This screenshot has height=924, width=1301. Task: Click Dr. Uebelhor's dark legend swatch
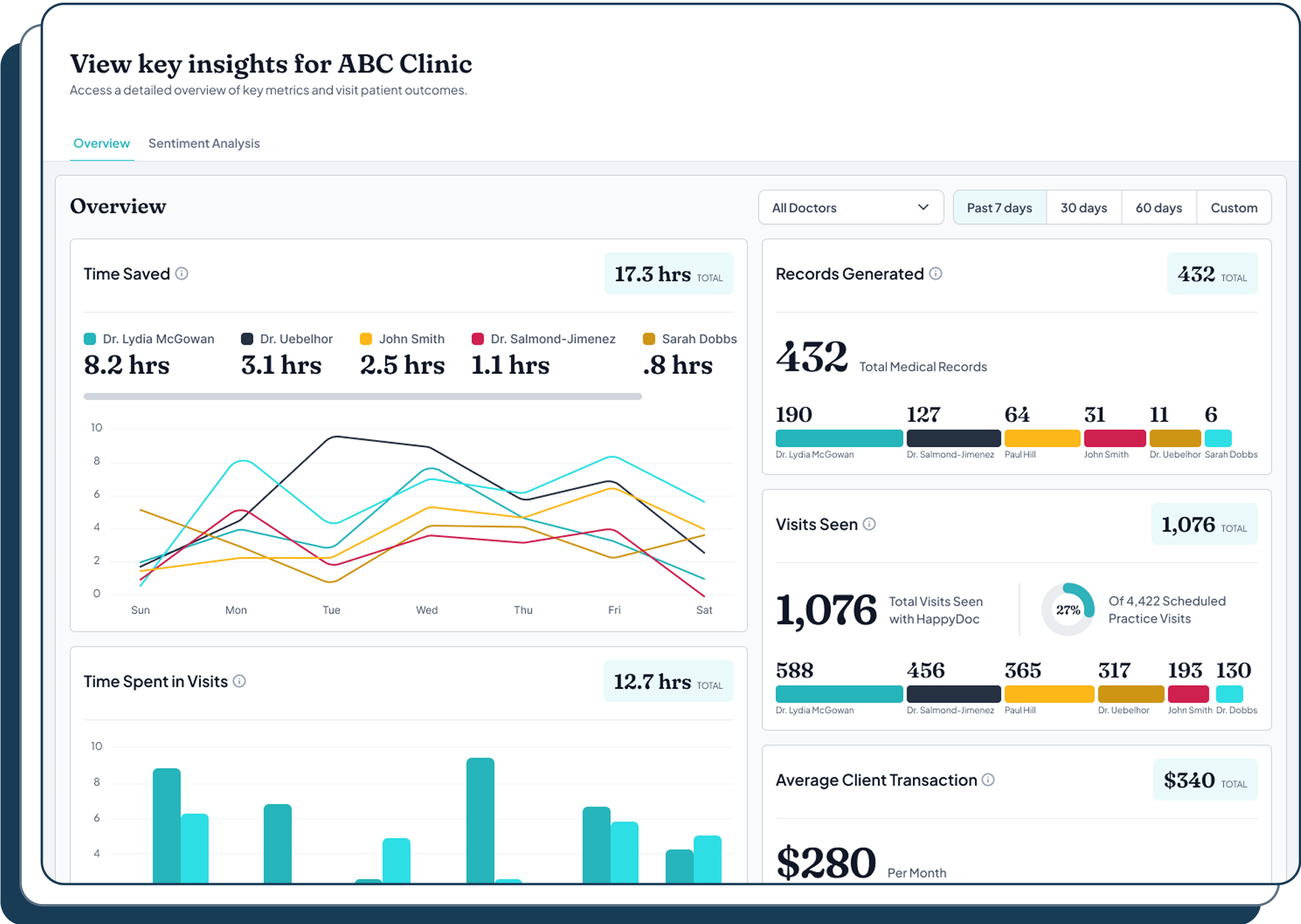245,339
